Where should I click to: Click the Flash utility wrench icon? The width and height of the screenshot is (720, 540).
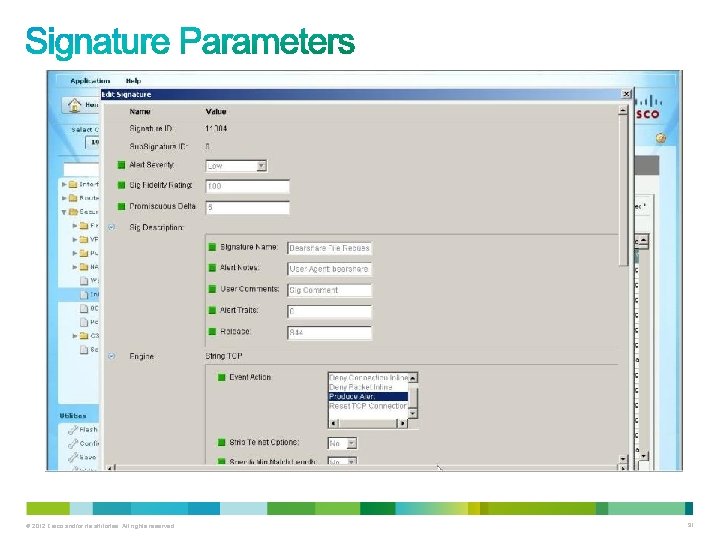pos(73,430)
